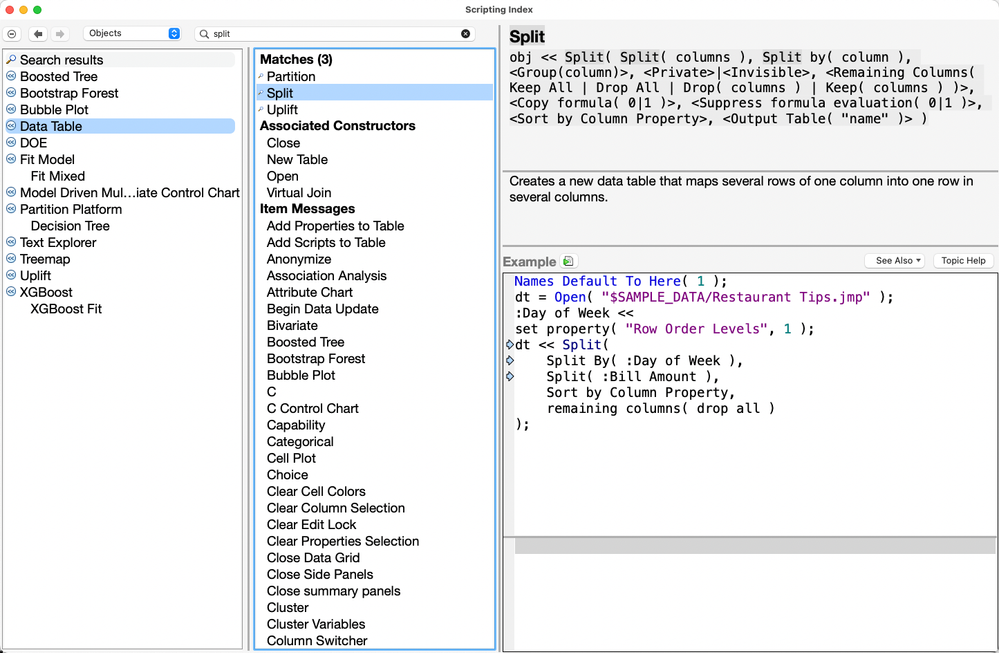The width and height of the screenshot is (999, 653).
Task: Click into the example script editor on the Open line
Action: (x=704, y=297)
